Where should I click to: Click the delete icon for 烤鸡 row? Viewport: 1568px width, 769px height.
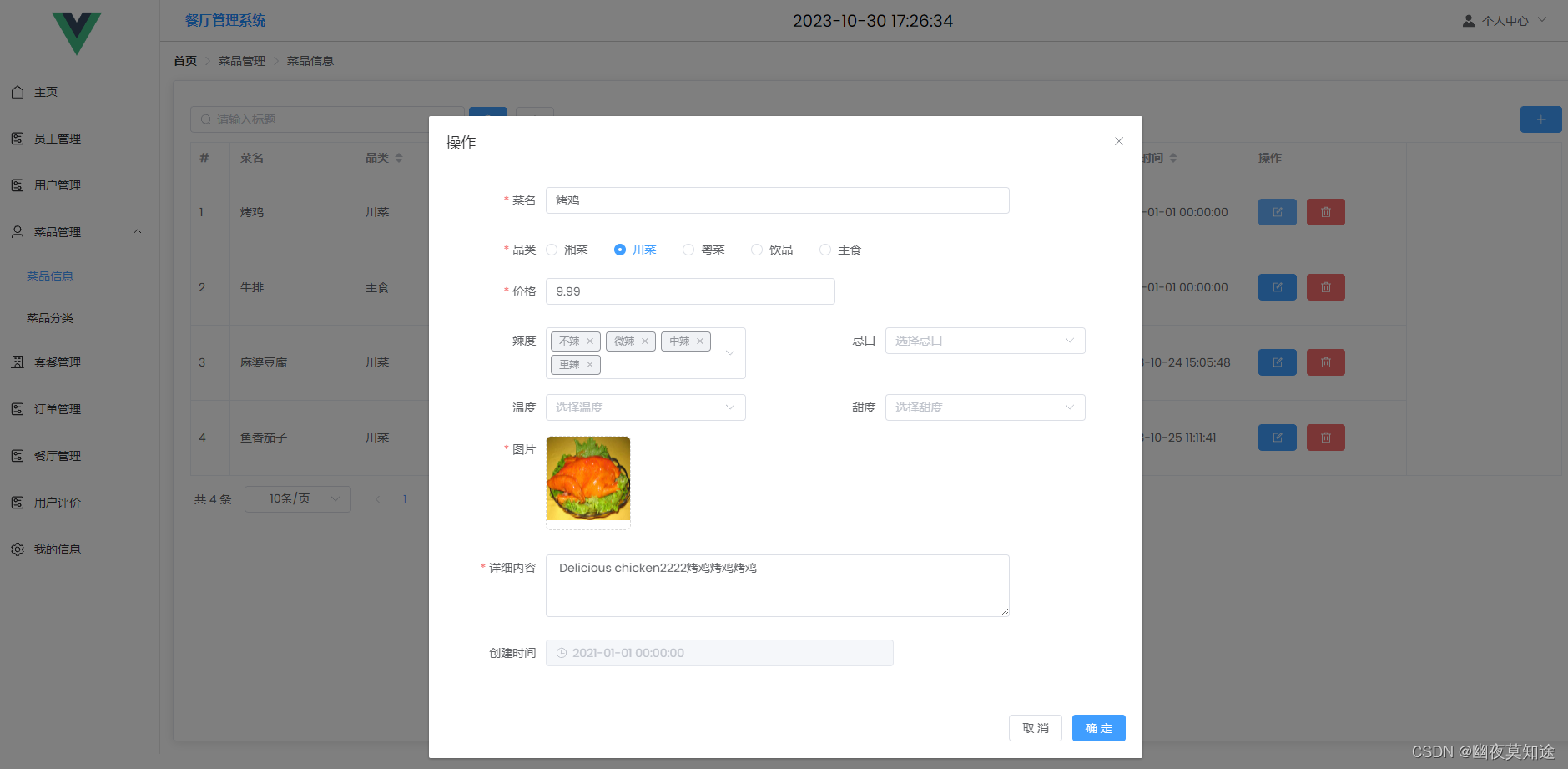(1325, 212)
